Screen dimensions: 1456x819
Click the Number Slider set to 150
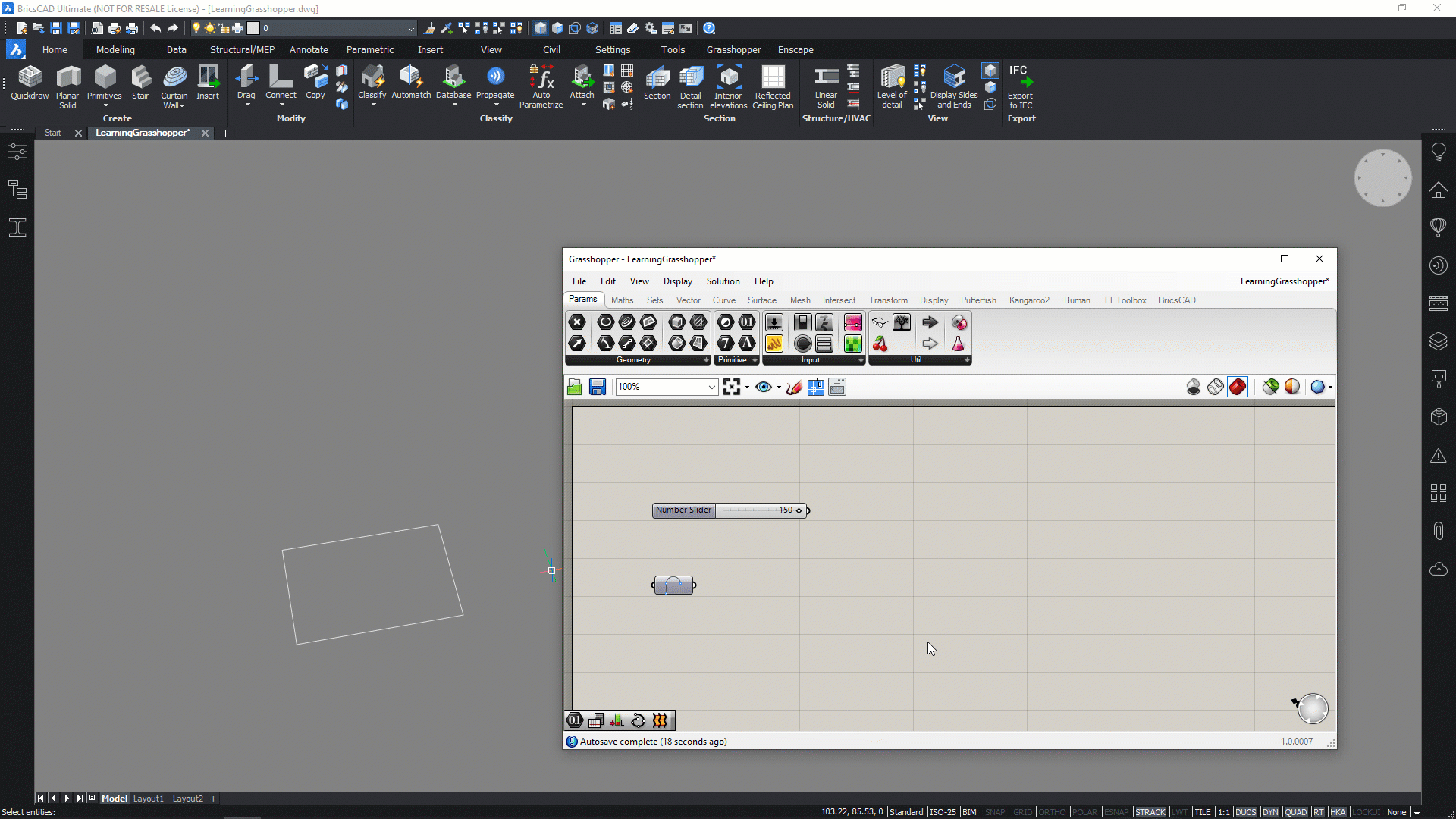click(728, 510)
